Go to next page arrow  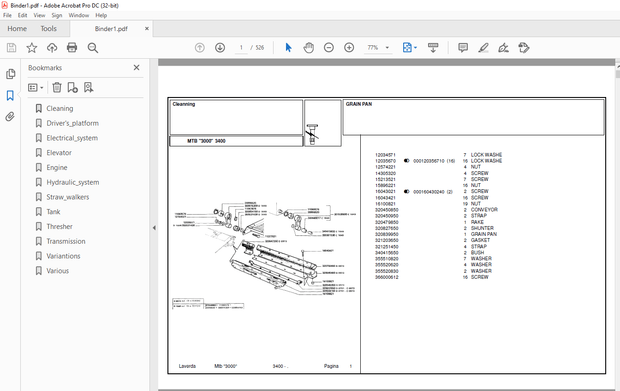pyautogui.click(x=220, y=48)
